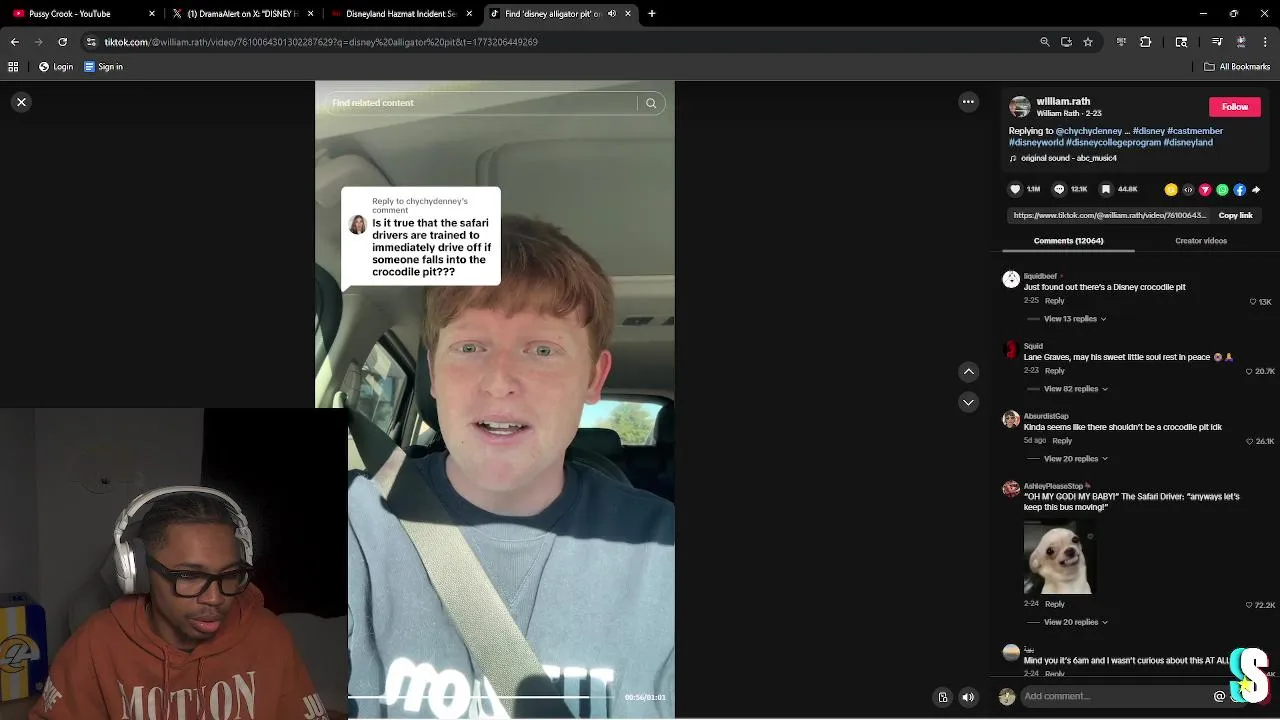Follow william.rath

click(x=1235, y=107)
